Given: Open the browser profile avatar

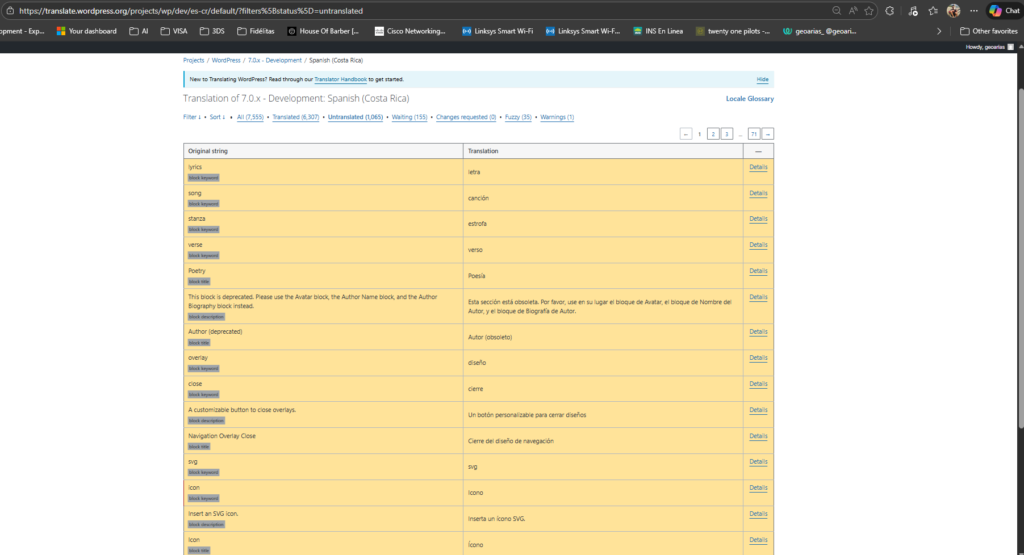Looking at the screenshot, I should click(x=953, y=10).
